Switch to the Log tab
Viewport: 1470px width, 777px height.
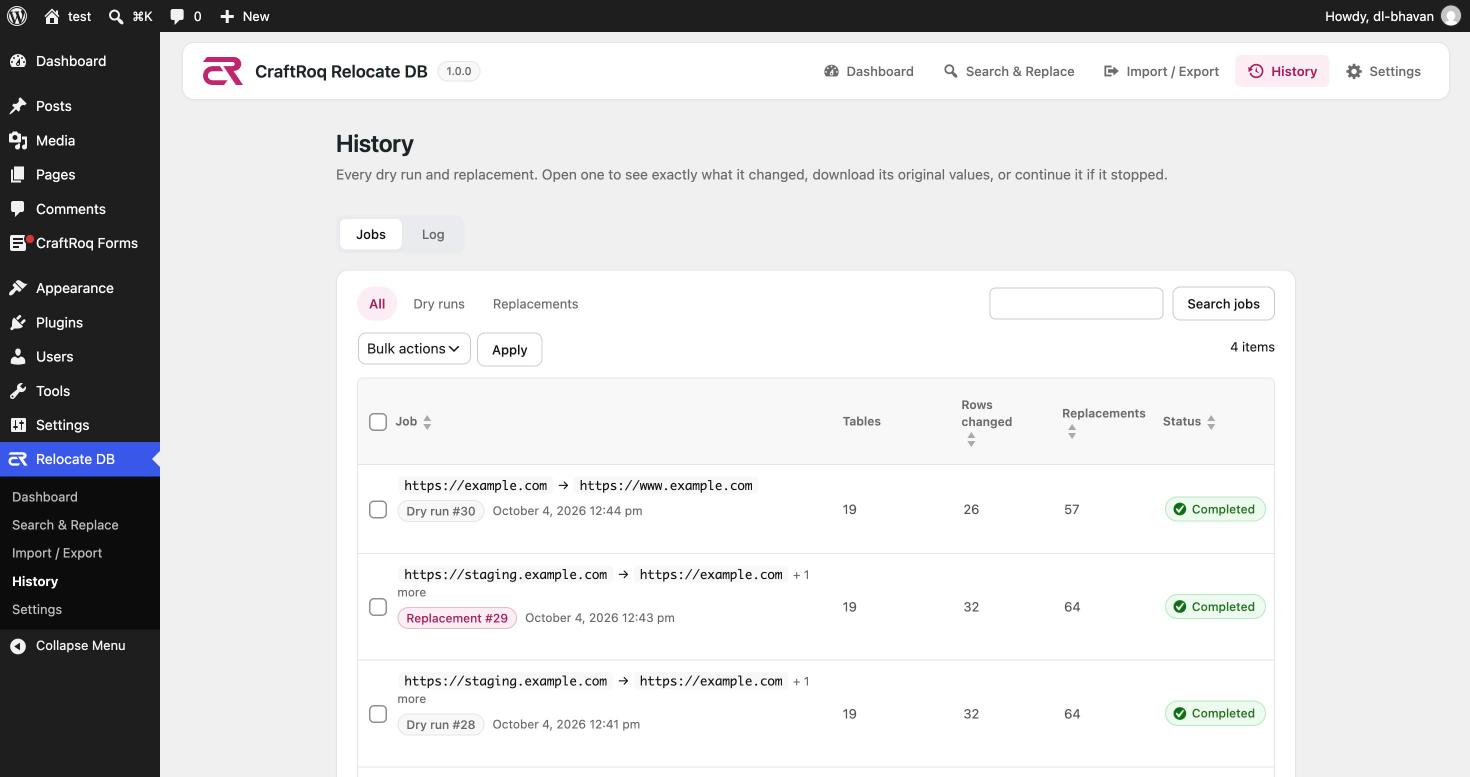(433, 234)
